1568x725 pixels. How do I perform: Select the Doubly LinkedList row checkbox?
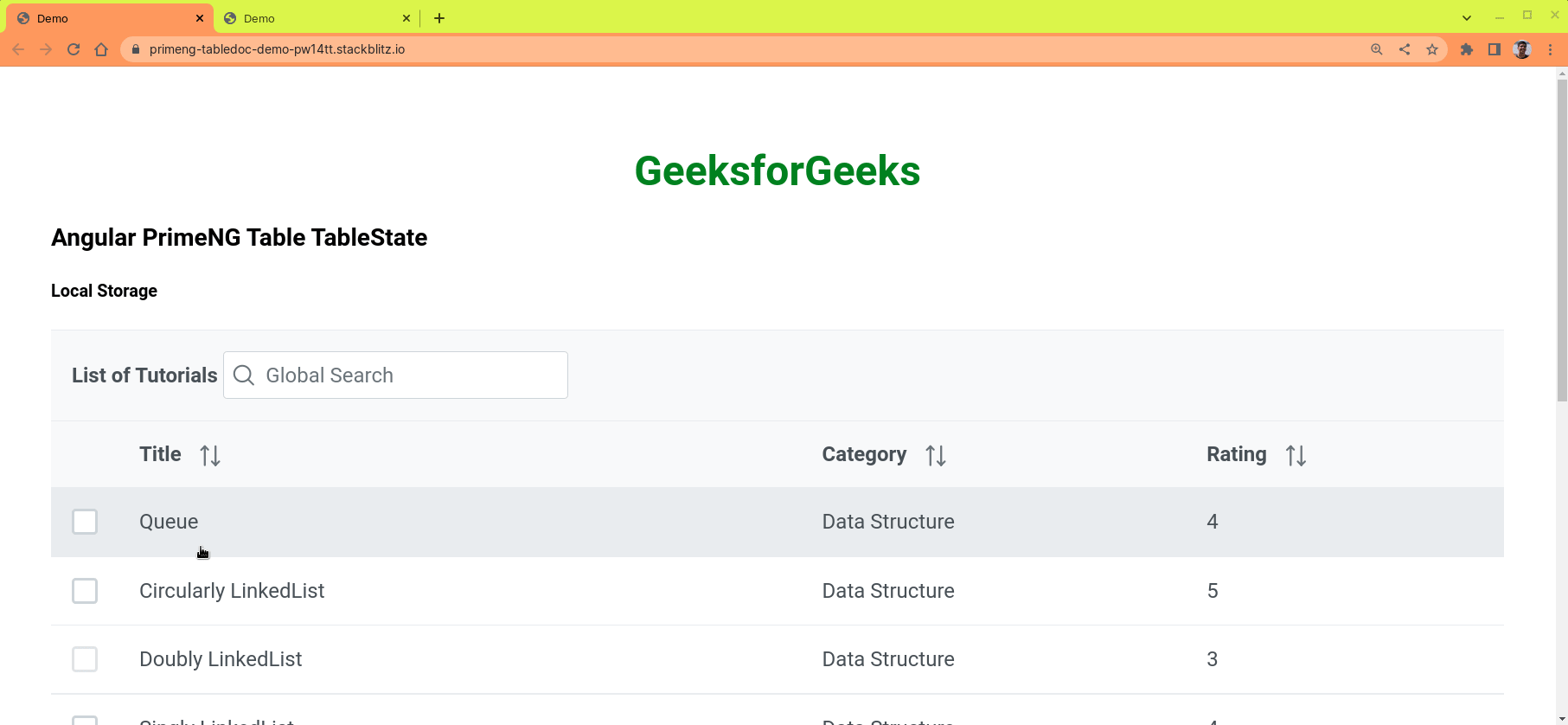(85, 659)
